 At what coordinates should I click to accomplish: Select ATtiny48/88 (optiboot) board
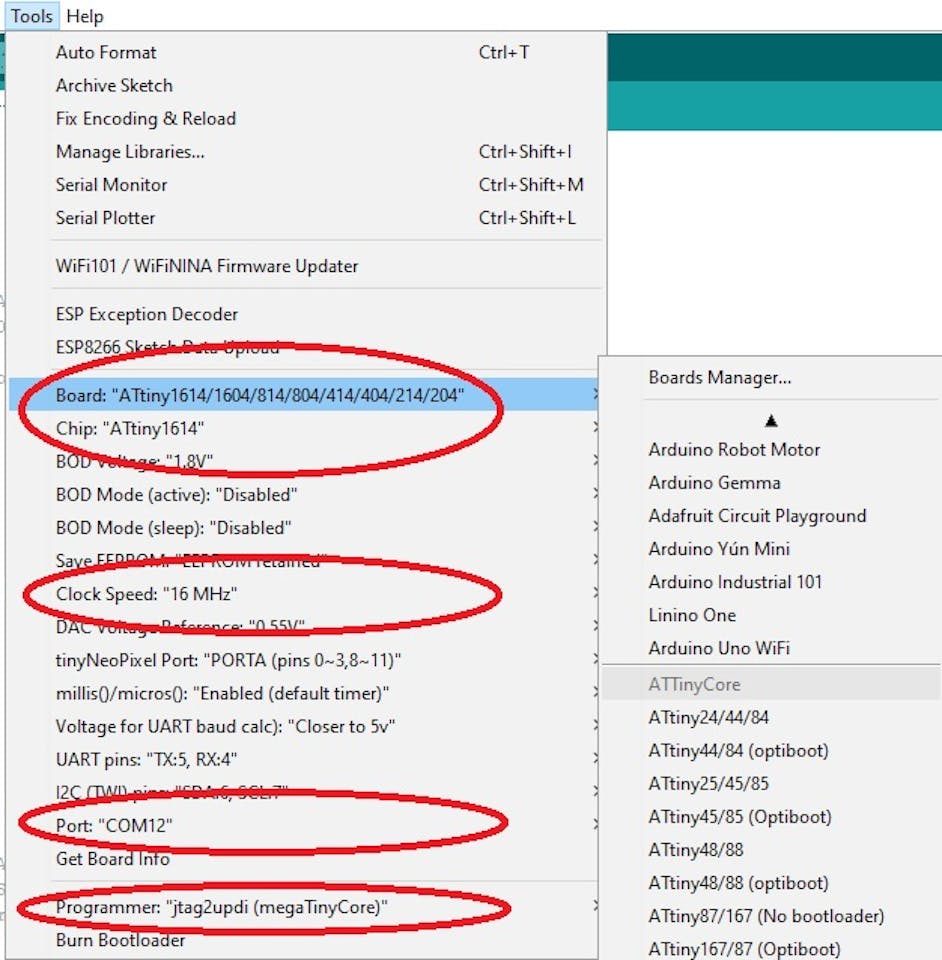click(x=771, y=882)
